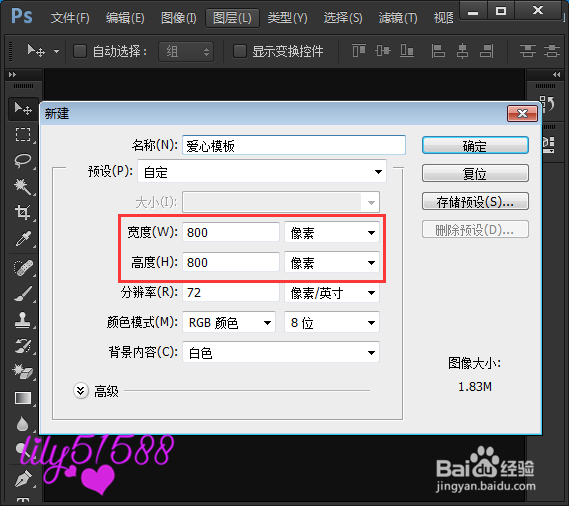
Task: Select the History Brush tool
Action: click(x=22, y=346)
